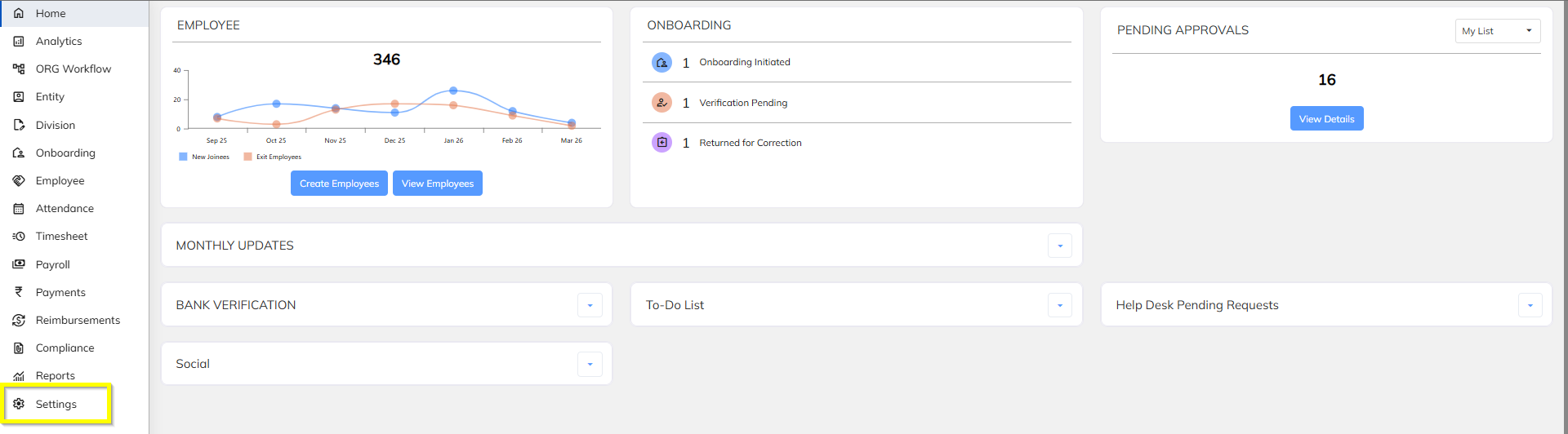
Task: Click the Settings gear icon
Action: tap(19, 404)
